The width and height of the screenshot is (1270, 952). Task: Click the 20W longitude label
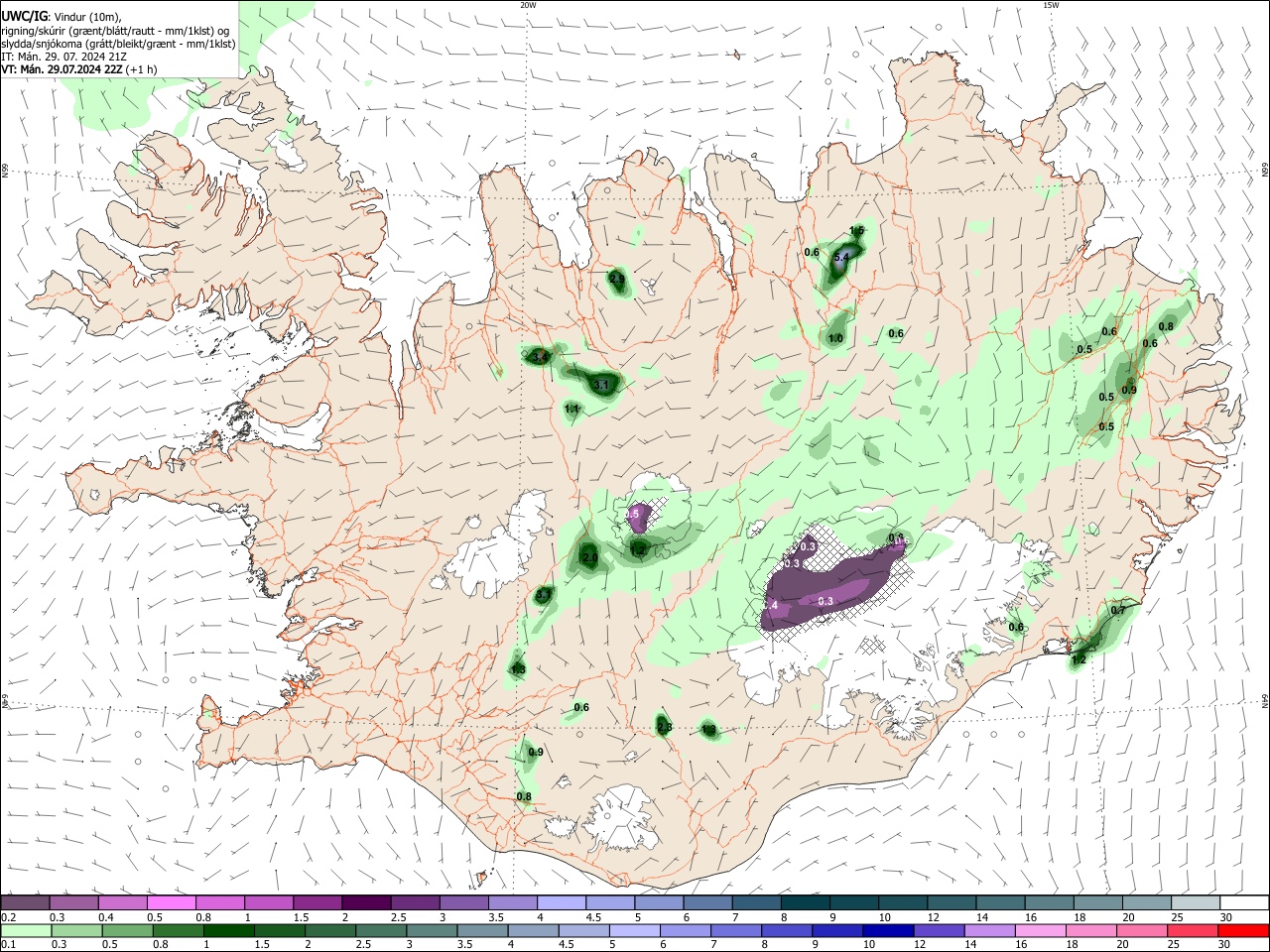528,4
